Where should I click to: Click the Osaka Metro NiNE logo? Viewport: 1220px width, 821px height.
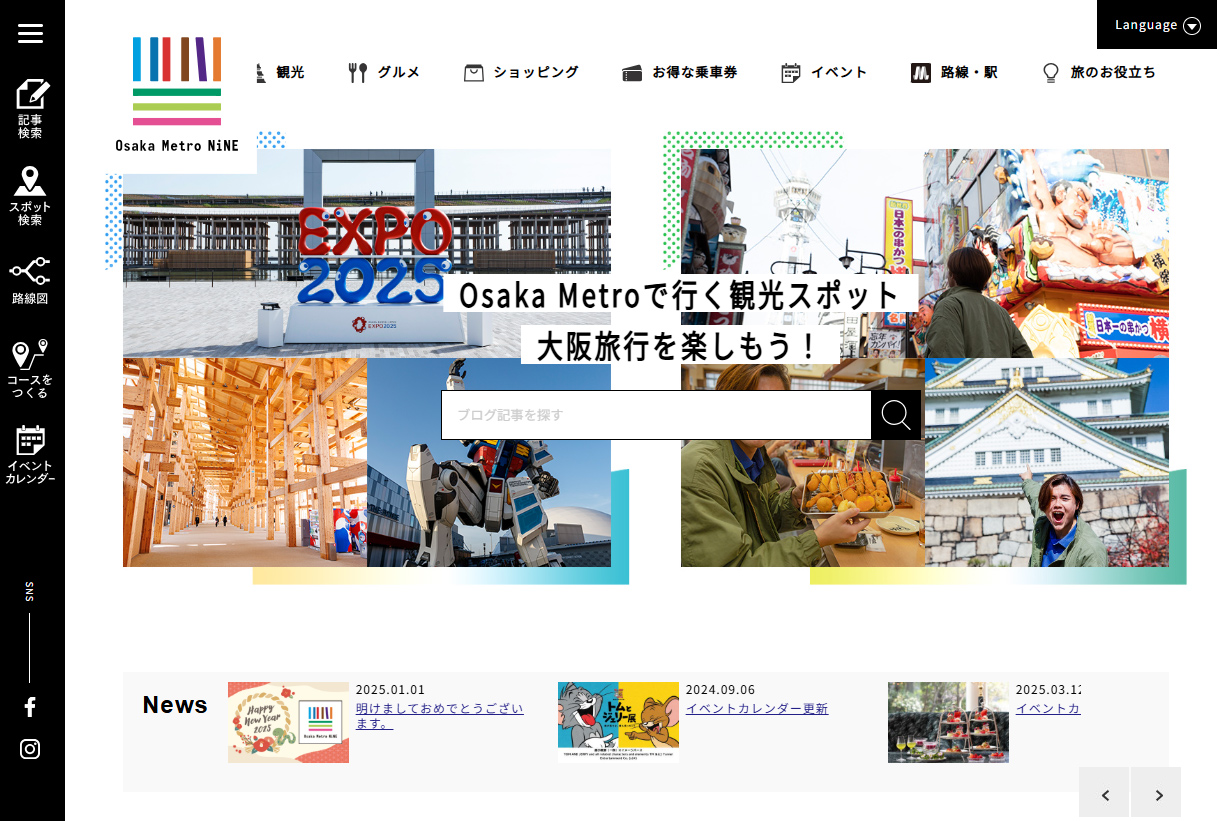(x=177, y=95)
